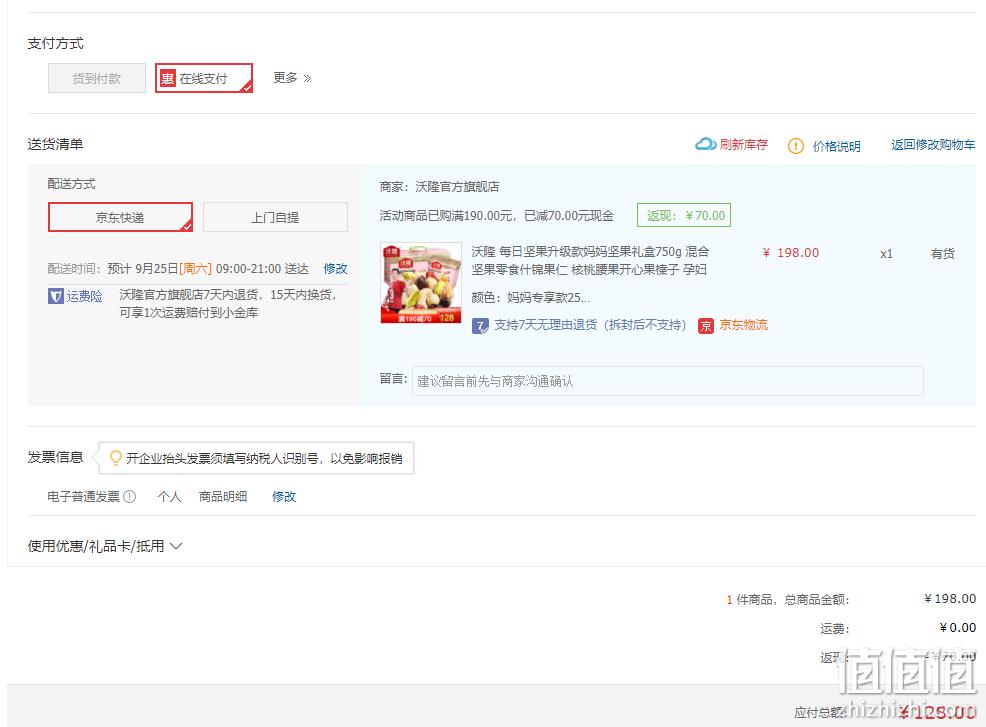Viewport: 986px width, 727px height.
Task: Select 在线支付 payment option
Action: tap(204, 78)
